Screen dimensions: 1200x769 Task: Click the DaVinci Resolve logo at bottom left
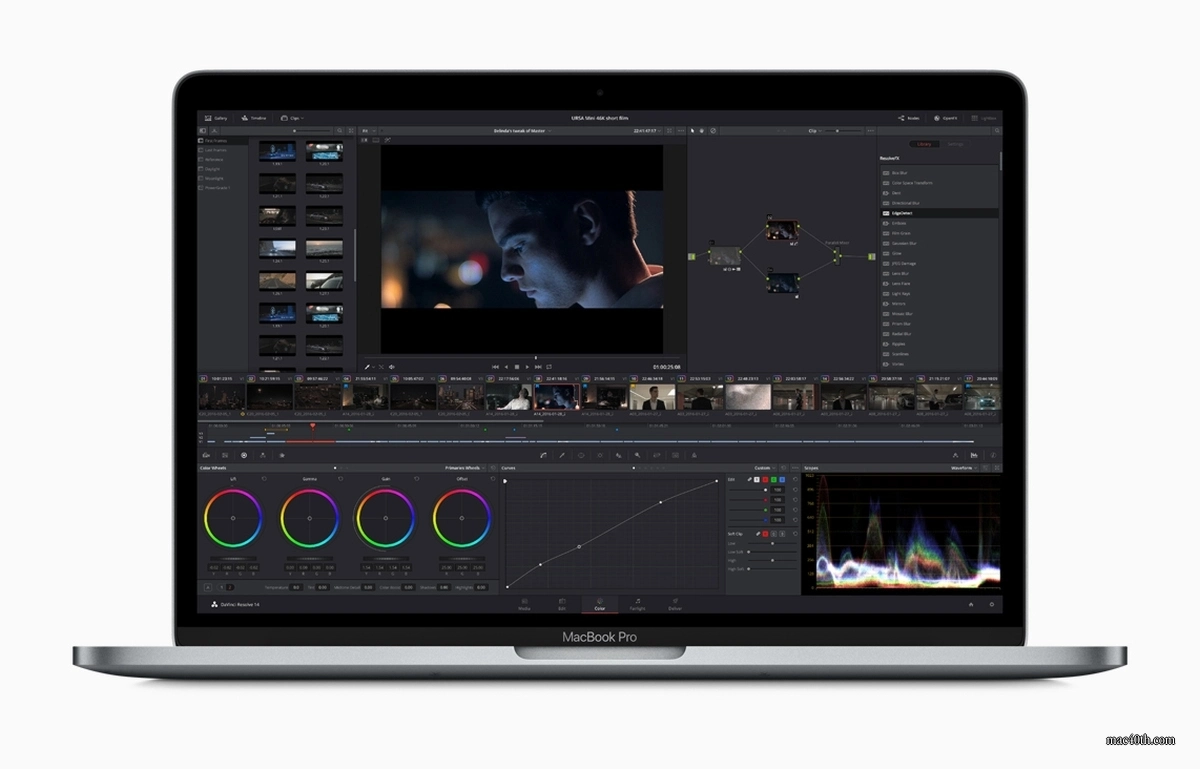[213, 604]
